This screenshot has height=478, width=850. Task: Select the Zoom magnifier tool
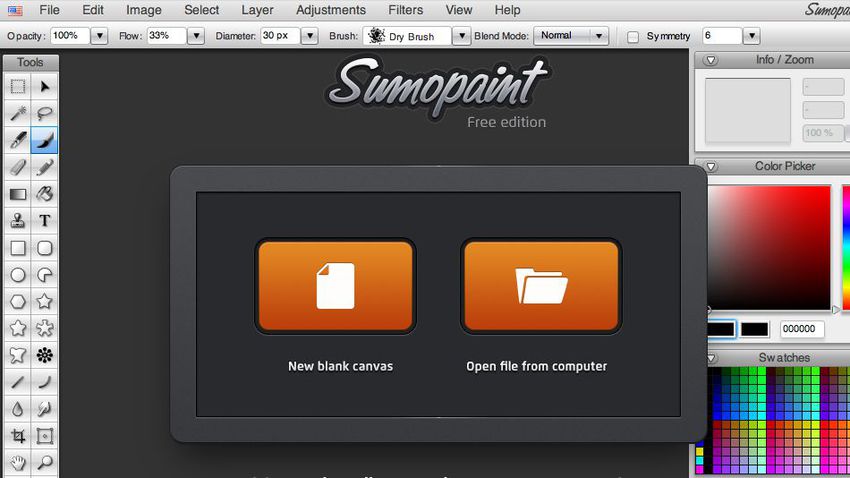44,462
